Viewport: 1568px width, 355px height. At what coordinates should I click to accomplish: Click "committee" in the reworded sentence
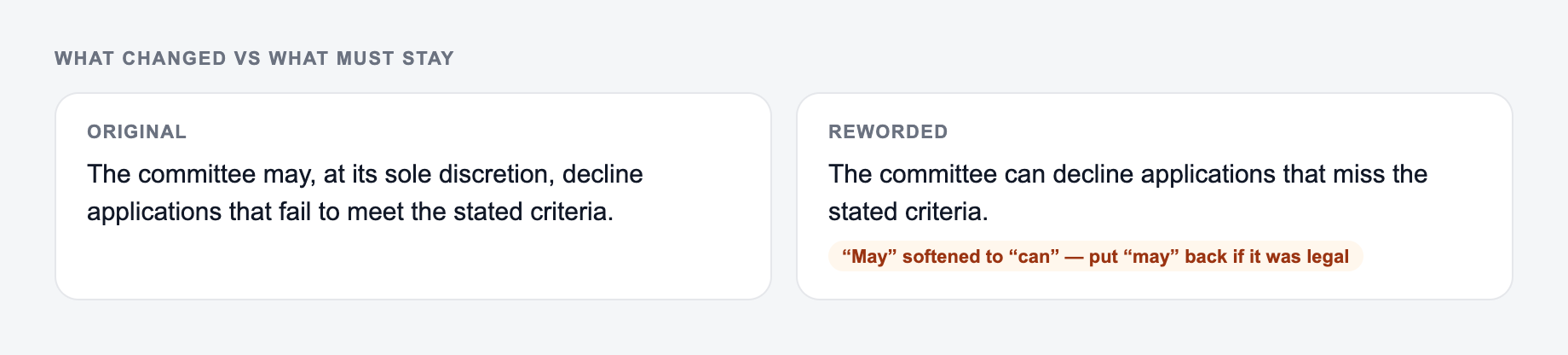coord(938,174)
